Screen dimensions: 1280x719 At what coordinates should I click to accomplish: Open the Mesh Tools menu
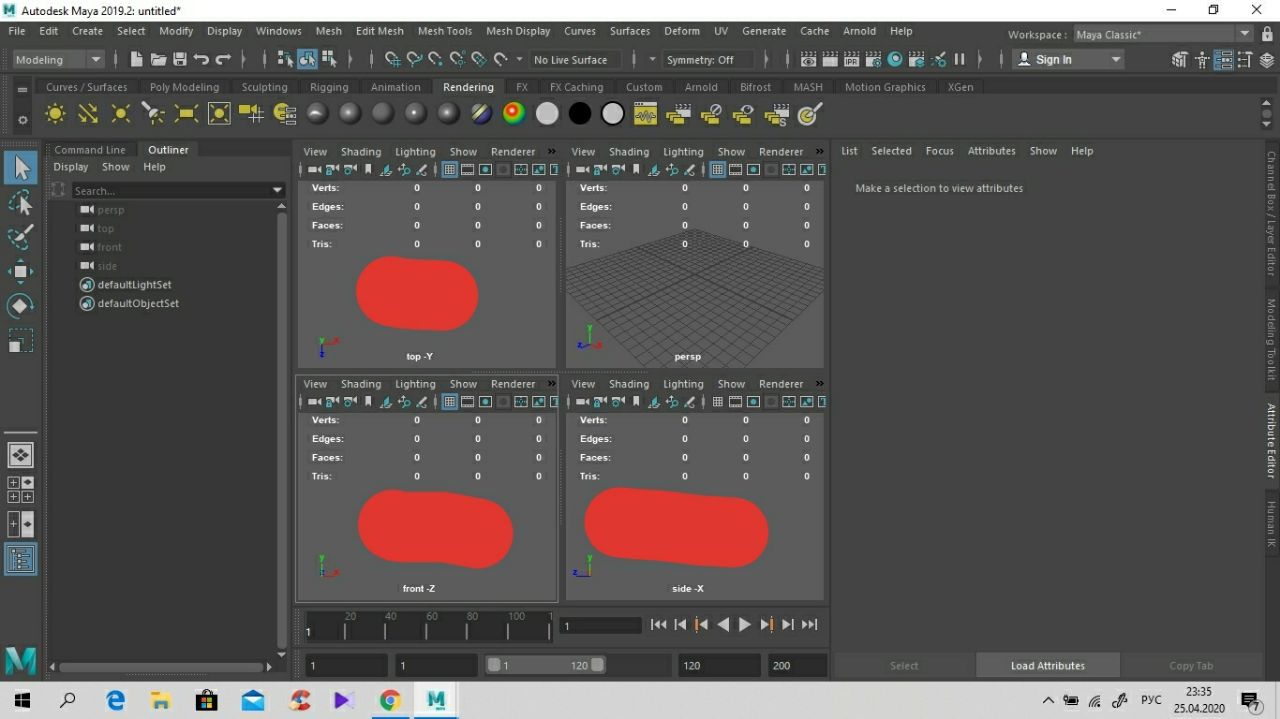[445, 31]
